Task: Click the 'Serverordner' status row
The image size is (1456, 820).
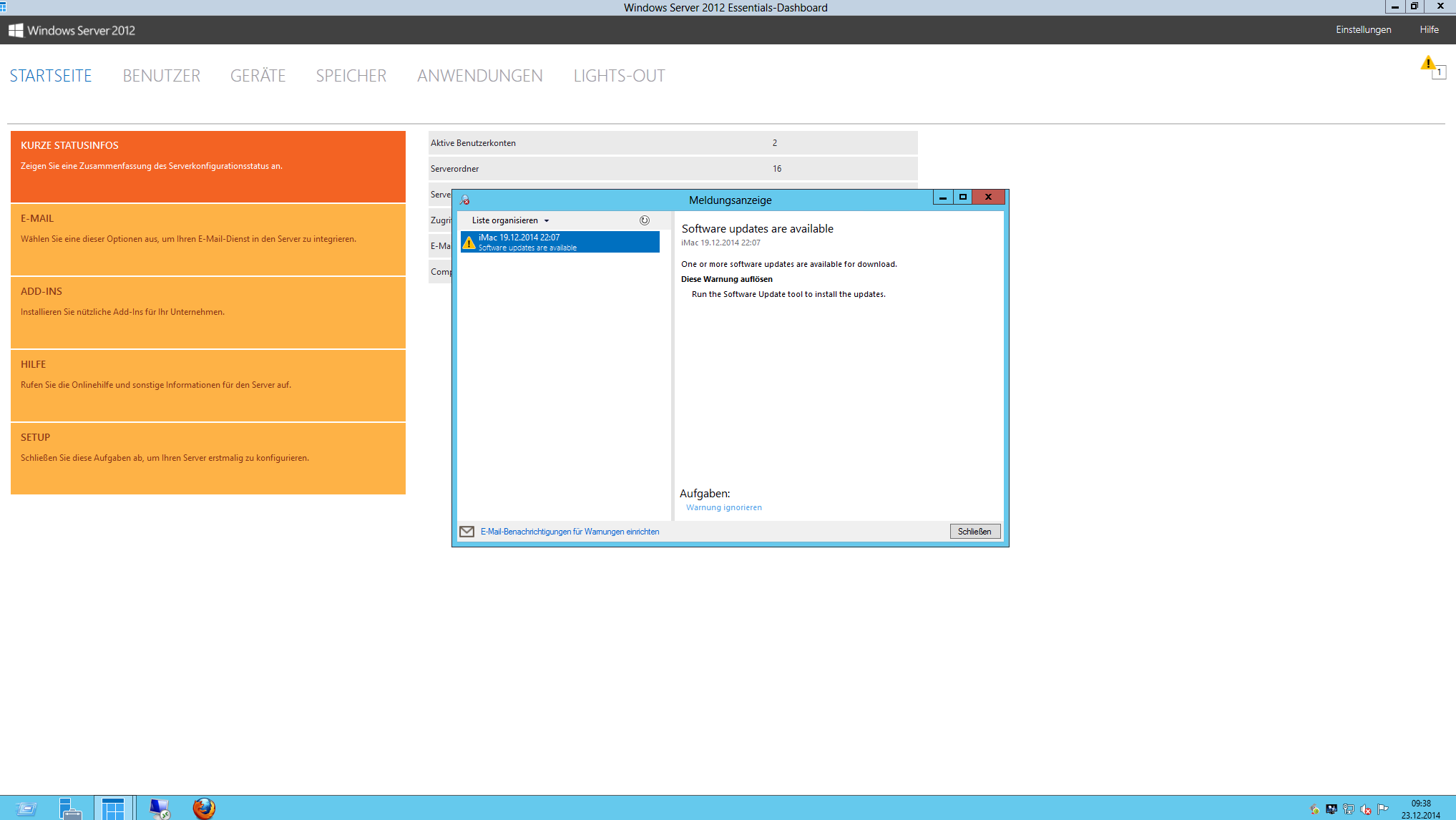Action: click(x=673, y=169)
